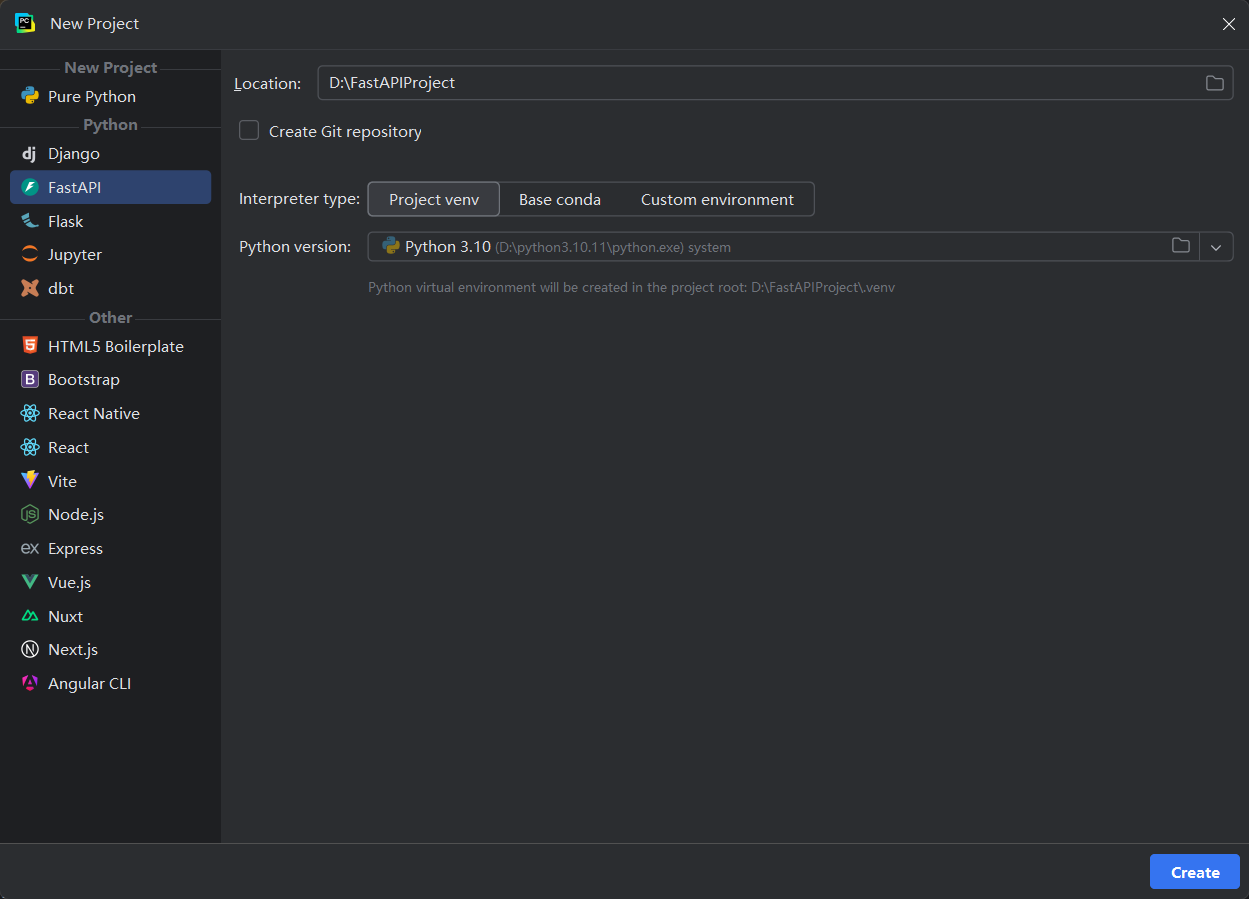1249x899 pixels.
Task: Click the Nuxt mountain icon
Action: [x=29, y=616]
